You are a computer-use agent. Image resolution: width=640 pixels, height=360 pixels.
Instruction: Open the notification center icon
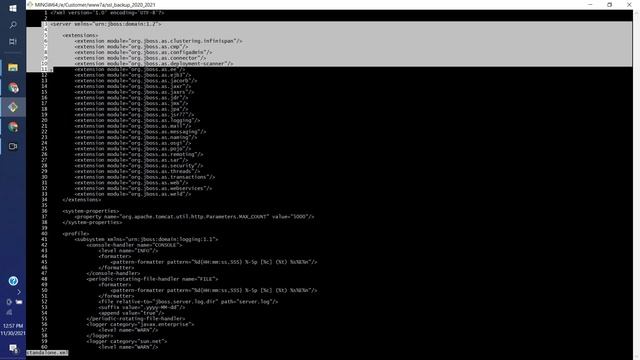point(13,348)
